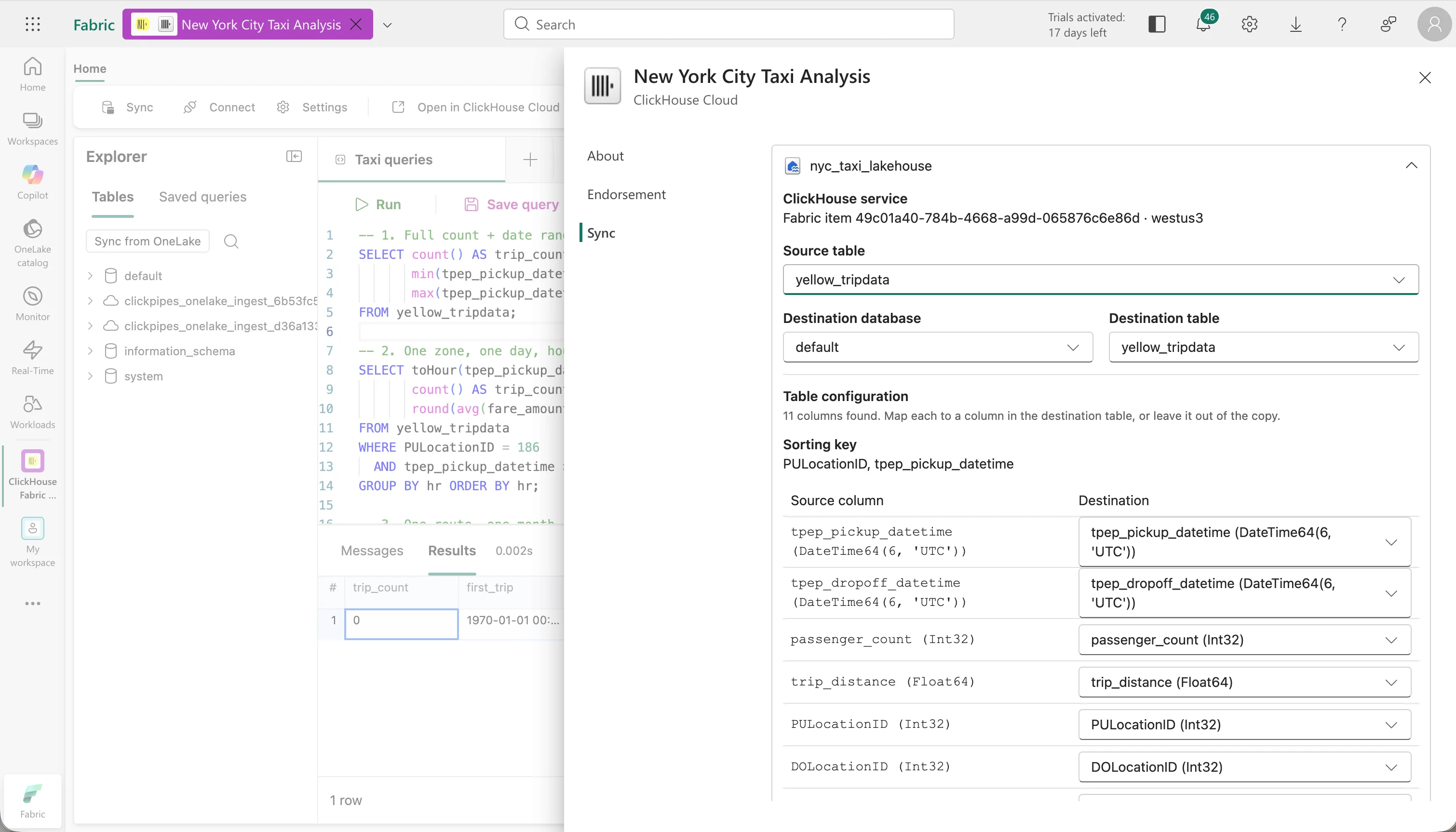
Task: Click the search icon in Explorer
Action: click(x=231, y=241)
